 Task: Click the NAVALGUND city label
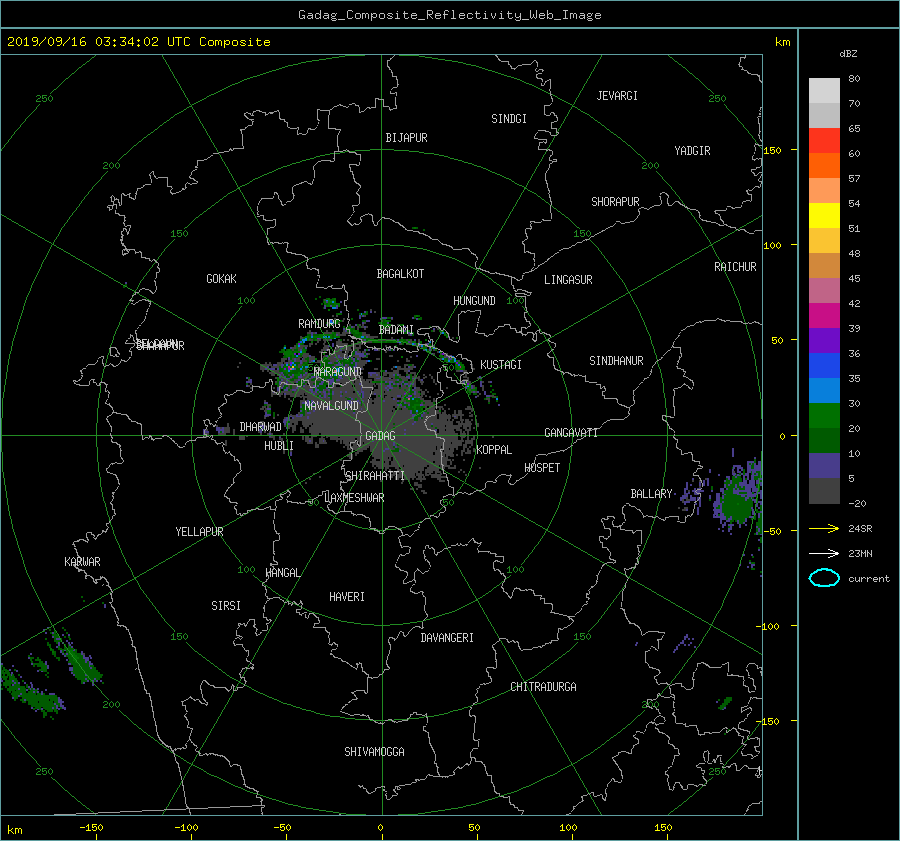(x=331, y=406)
